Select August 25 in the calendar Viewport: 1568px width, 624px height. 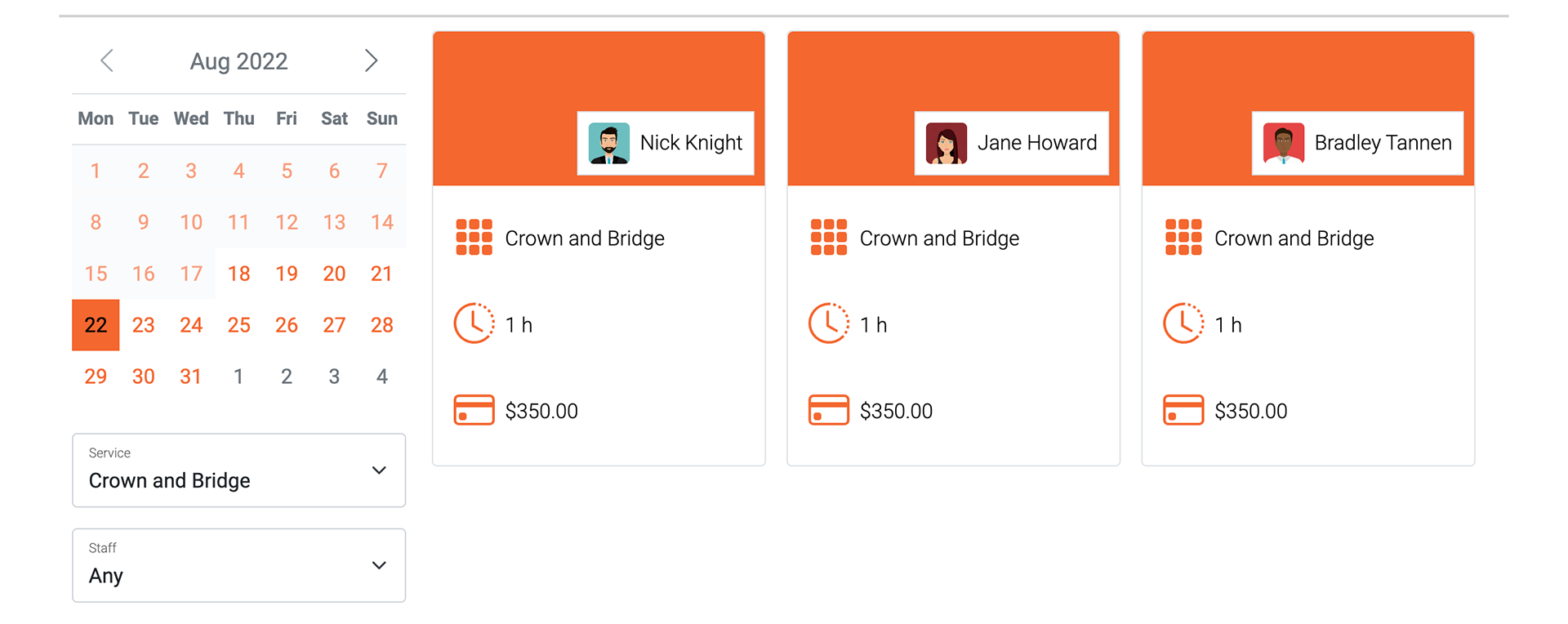point(238,325)
